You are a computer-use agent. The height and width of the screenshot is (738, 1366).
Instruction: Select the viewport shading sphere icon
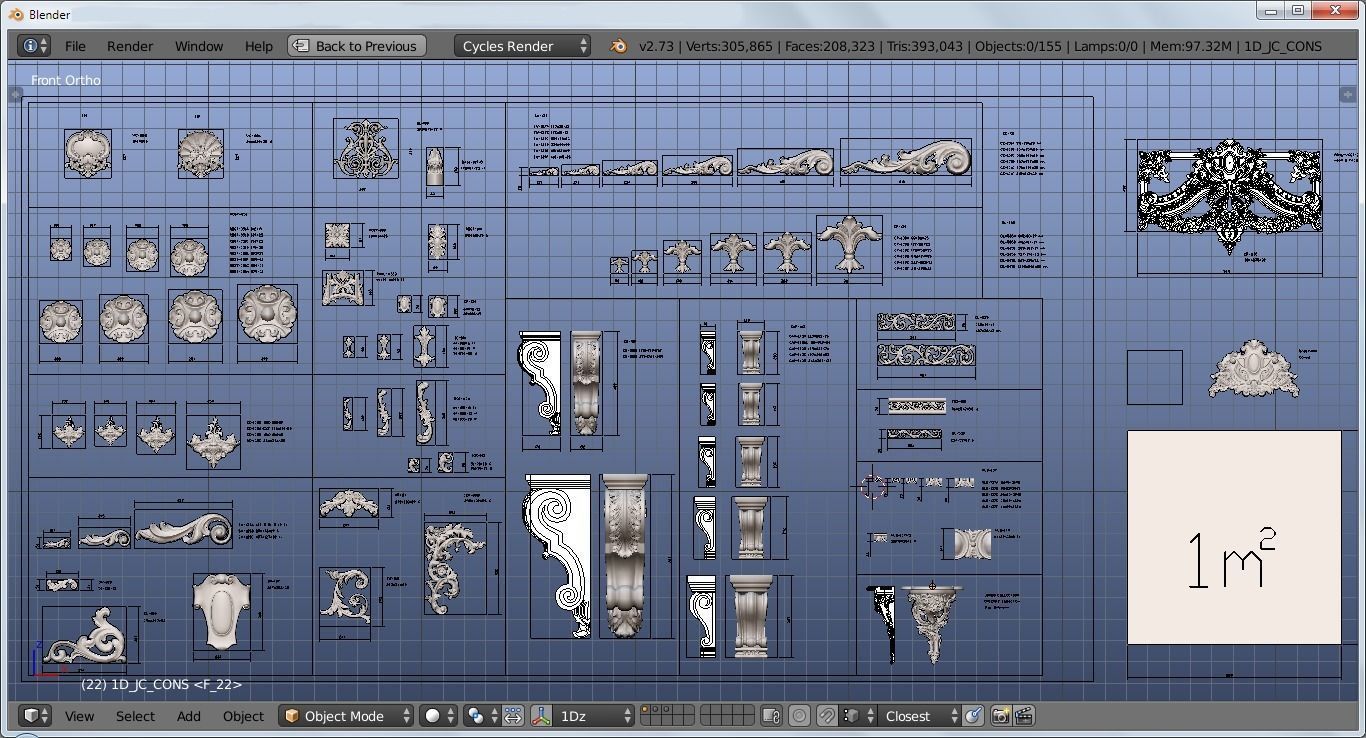pos(432,716)
